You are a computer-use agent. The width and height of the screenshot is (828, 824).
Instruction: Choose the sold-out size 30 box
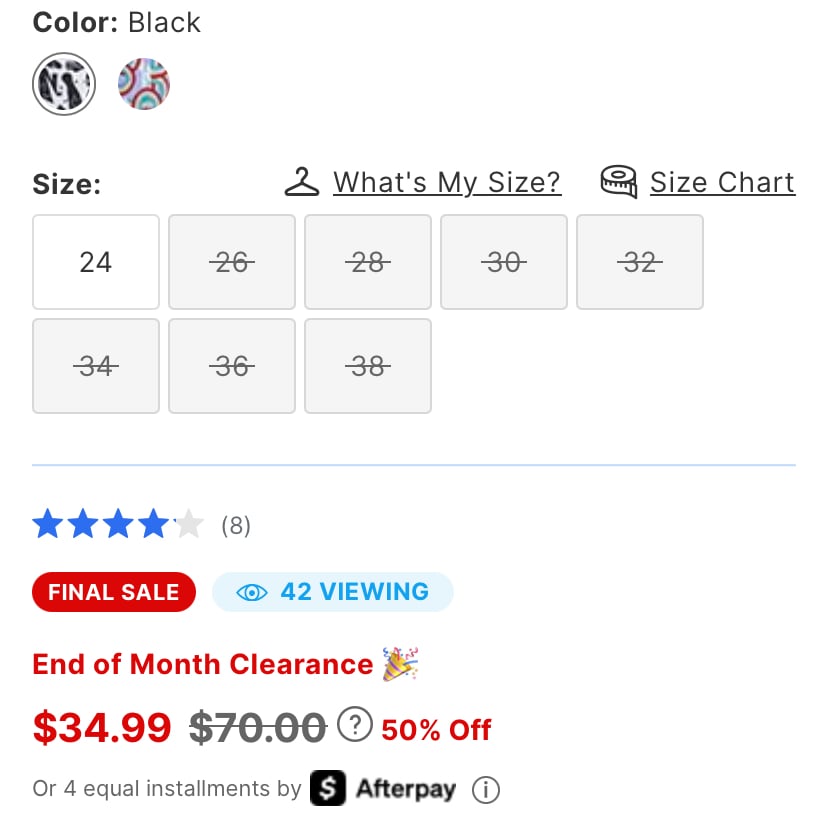[504, 262]
